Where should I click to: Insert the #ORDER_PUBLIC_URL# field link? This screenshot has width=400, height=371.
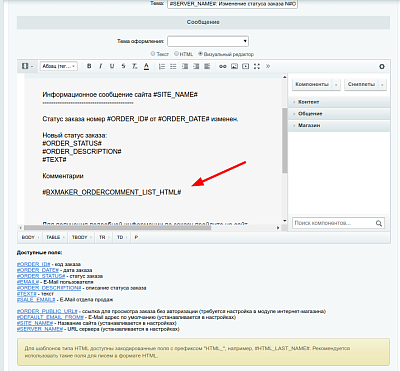pyautogui.click(x=47, y=311)
